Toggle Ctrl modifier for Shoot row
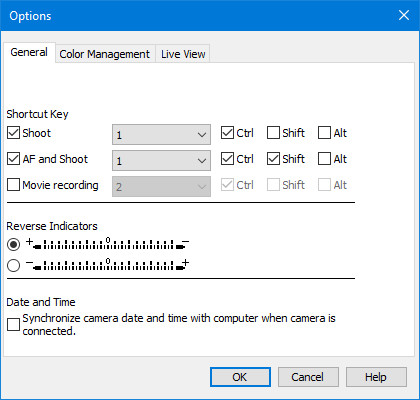This screenshot has height=400, width=420. pos(227,133)
